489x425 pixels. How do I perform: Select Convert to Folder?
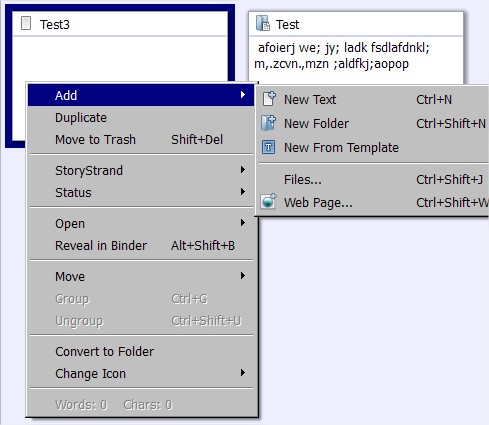(x=141, y=352)
